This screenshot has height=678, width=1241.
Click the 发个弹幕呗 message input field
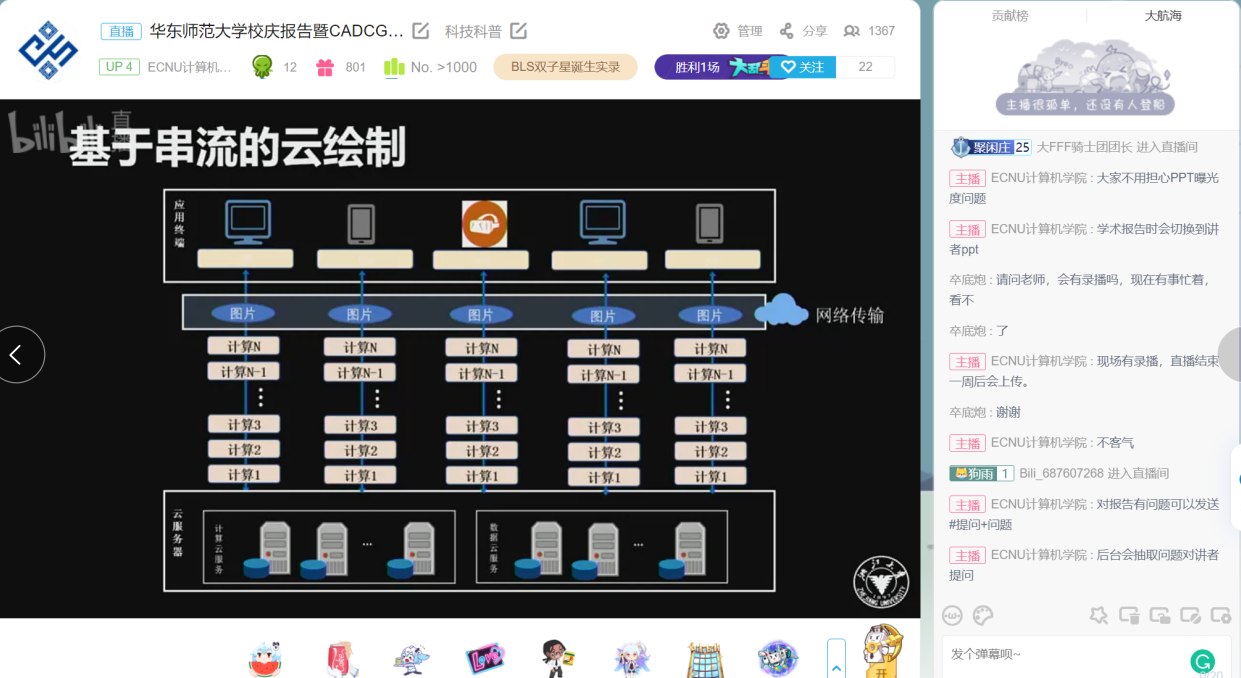pos(1060,655)
